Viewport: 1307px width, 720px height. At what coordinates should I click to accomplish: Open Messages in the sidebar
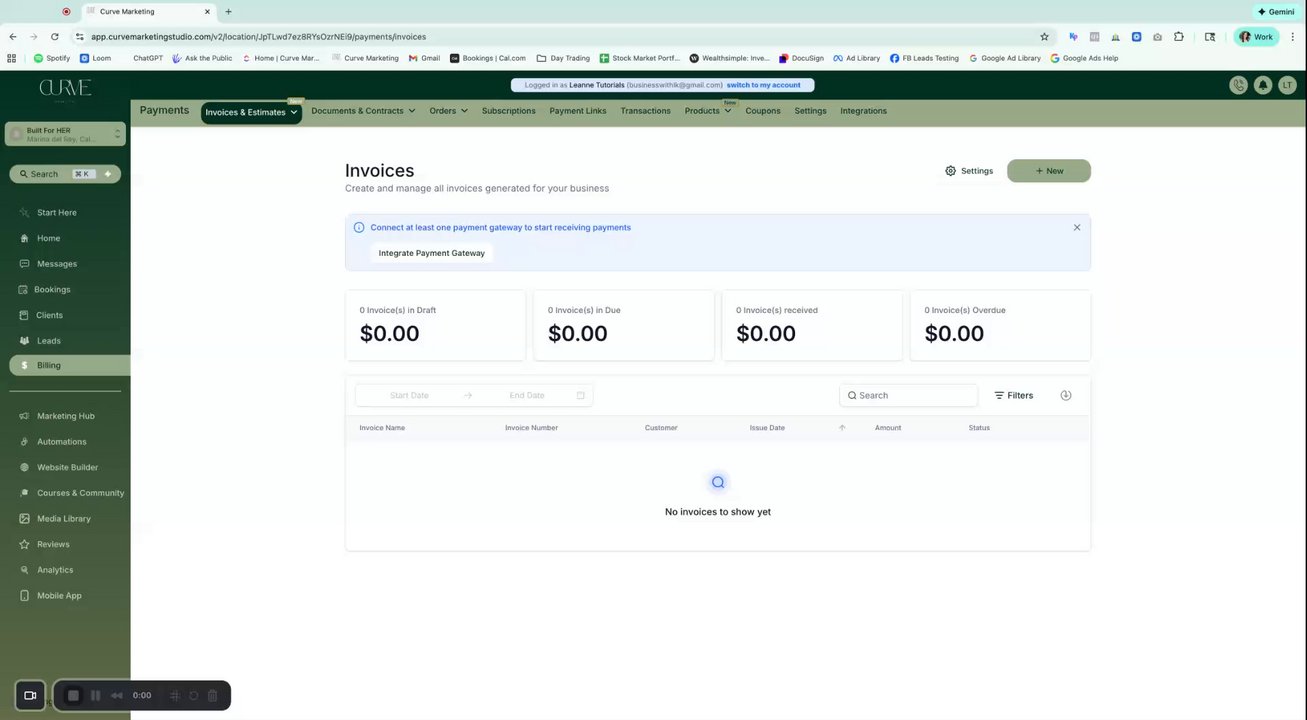57,264
